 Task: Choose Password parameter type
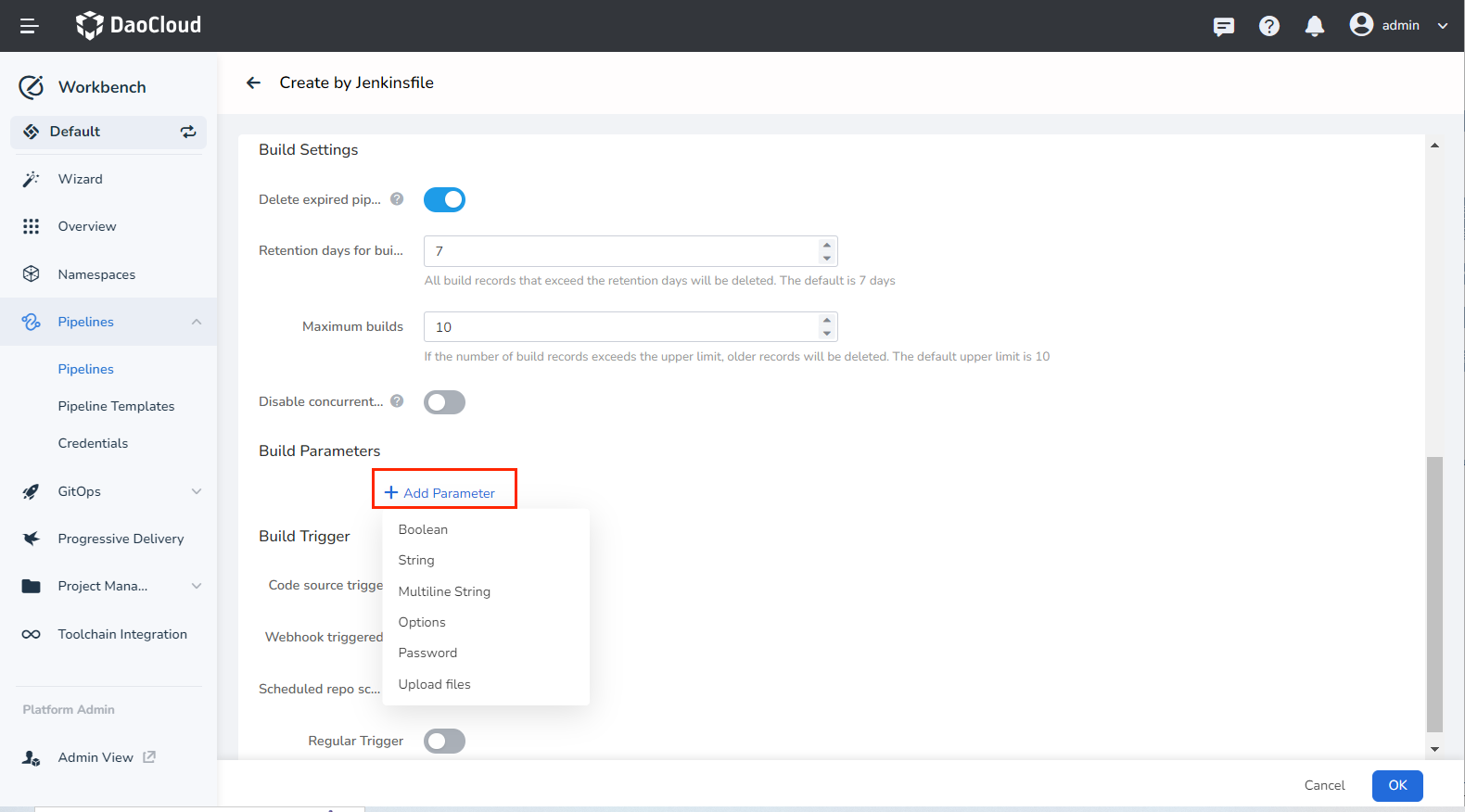tap(427, 653)
